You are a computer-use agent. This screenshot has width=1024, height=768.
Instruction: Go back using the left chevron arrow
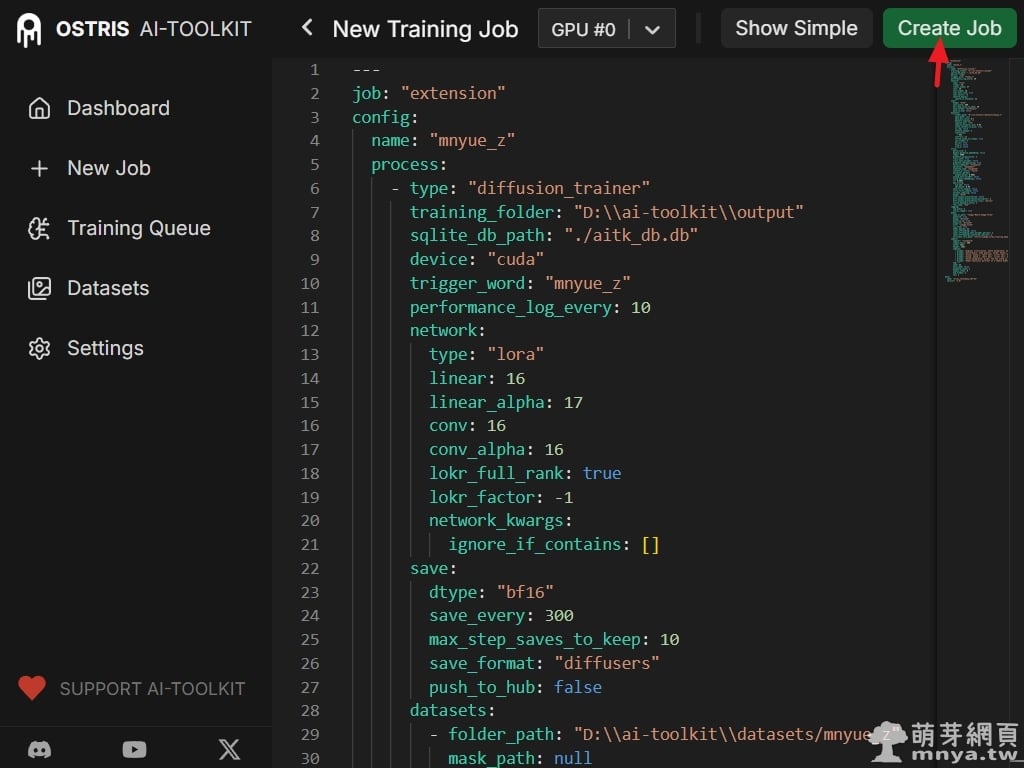pos(307,28)
